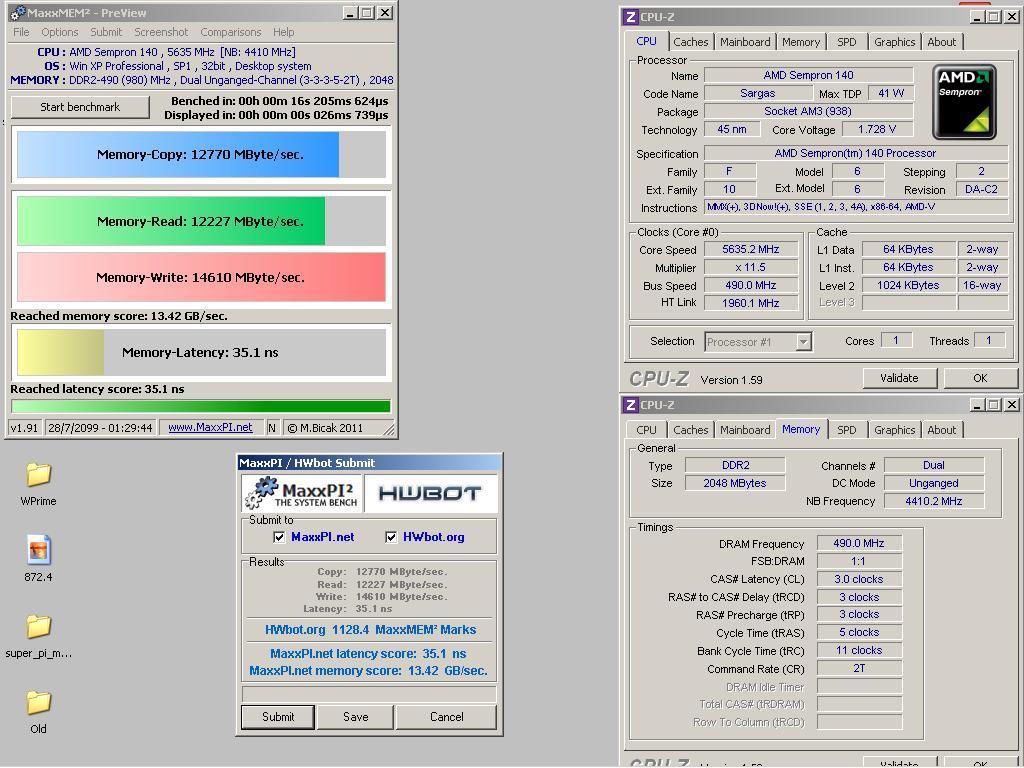Click the Memory-Write 14610 MByte/sec bar

tap(201, 278)
